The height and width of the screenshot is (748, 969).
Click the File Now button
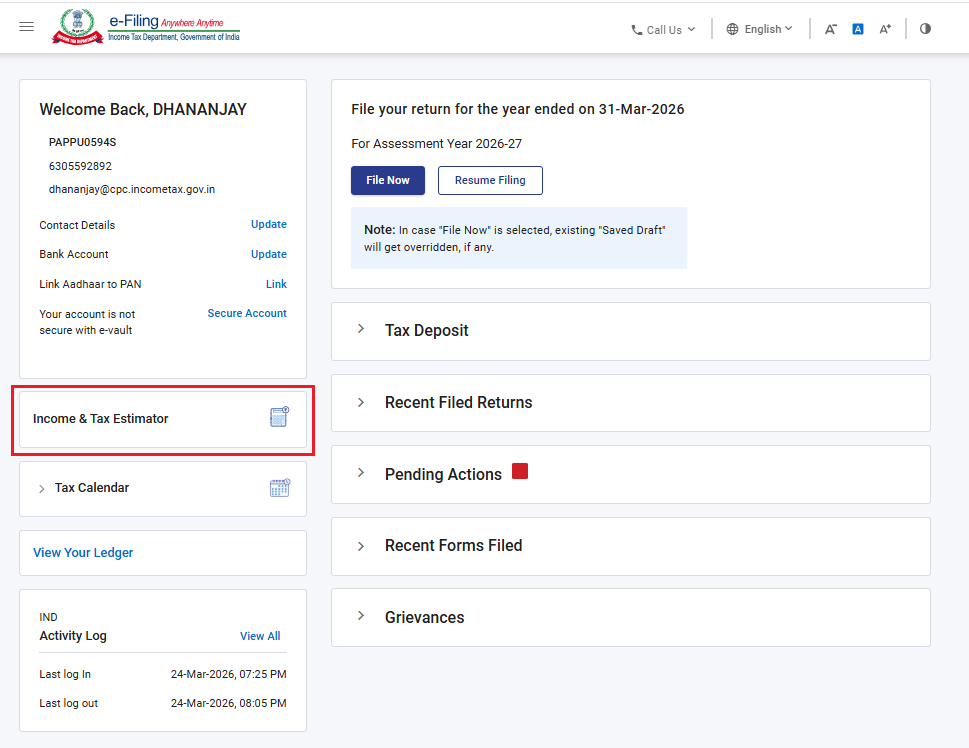click(x=388, y=181)
